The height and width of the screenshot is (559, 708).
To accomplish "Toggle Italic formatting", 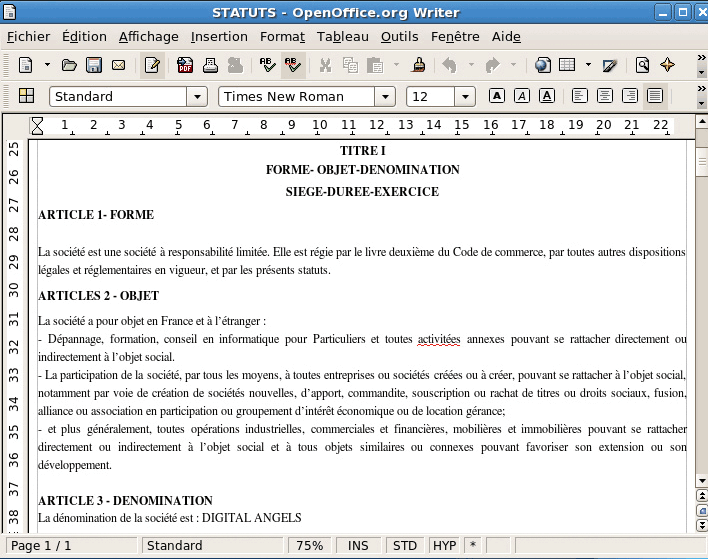I will coord(522,96).
